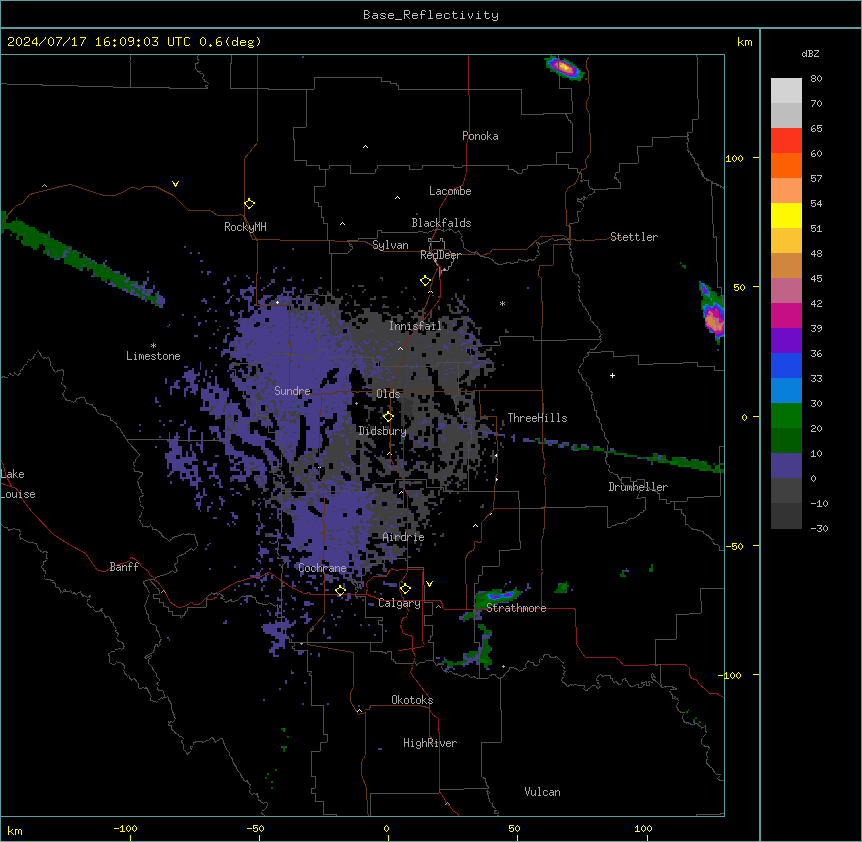Image resolution: width=862 pixels, height=842 pixels.
Task: Click the Vulcan town label
Action: 542,792
